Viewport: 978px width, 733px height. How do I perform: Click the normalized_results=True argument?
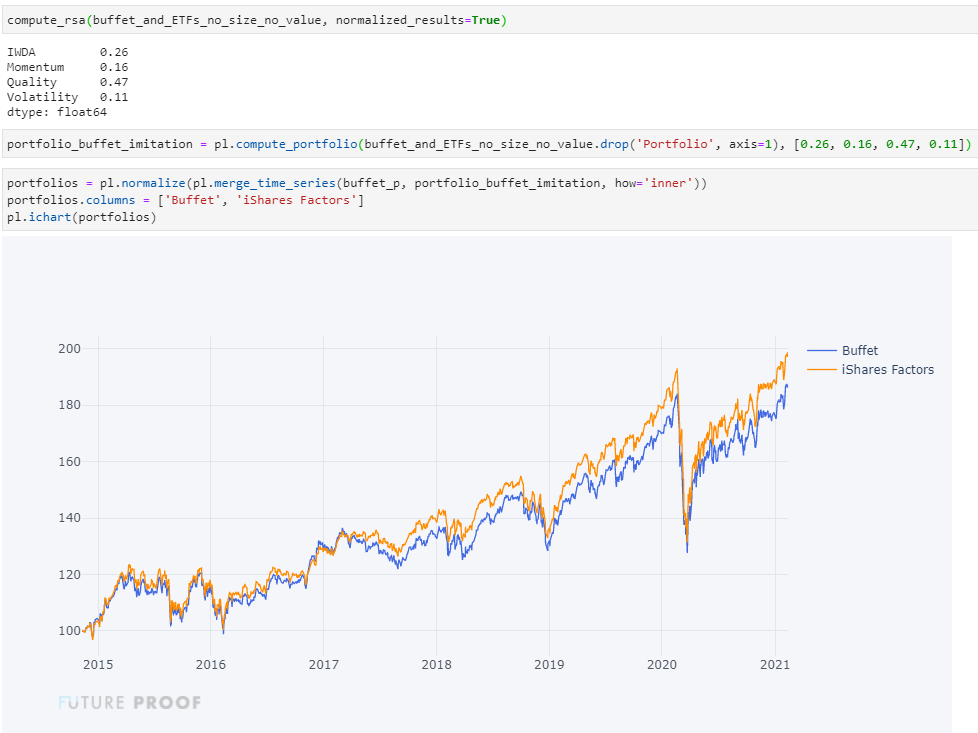coord(420,20)
